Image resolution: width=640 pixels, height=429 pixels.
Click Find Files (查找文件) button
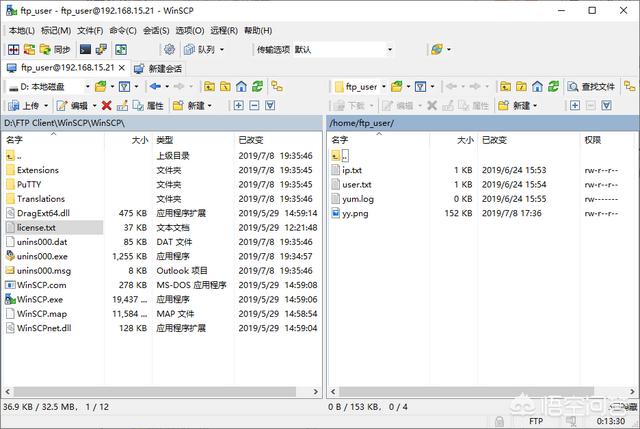tap(591, 87)
